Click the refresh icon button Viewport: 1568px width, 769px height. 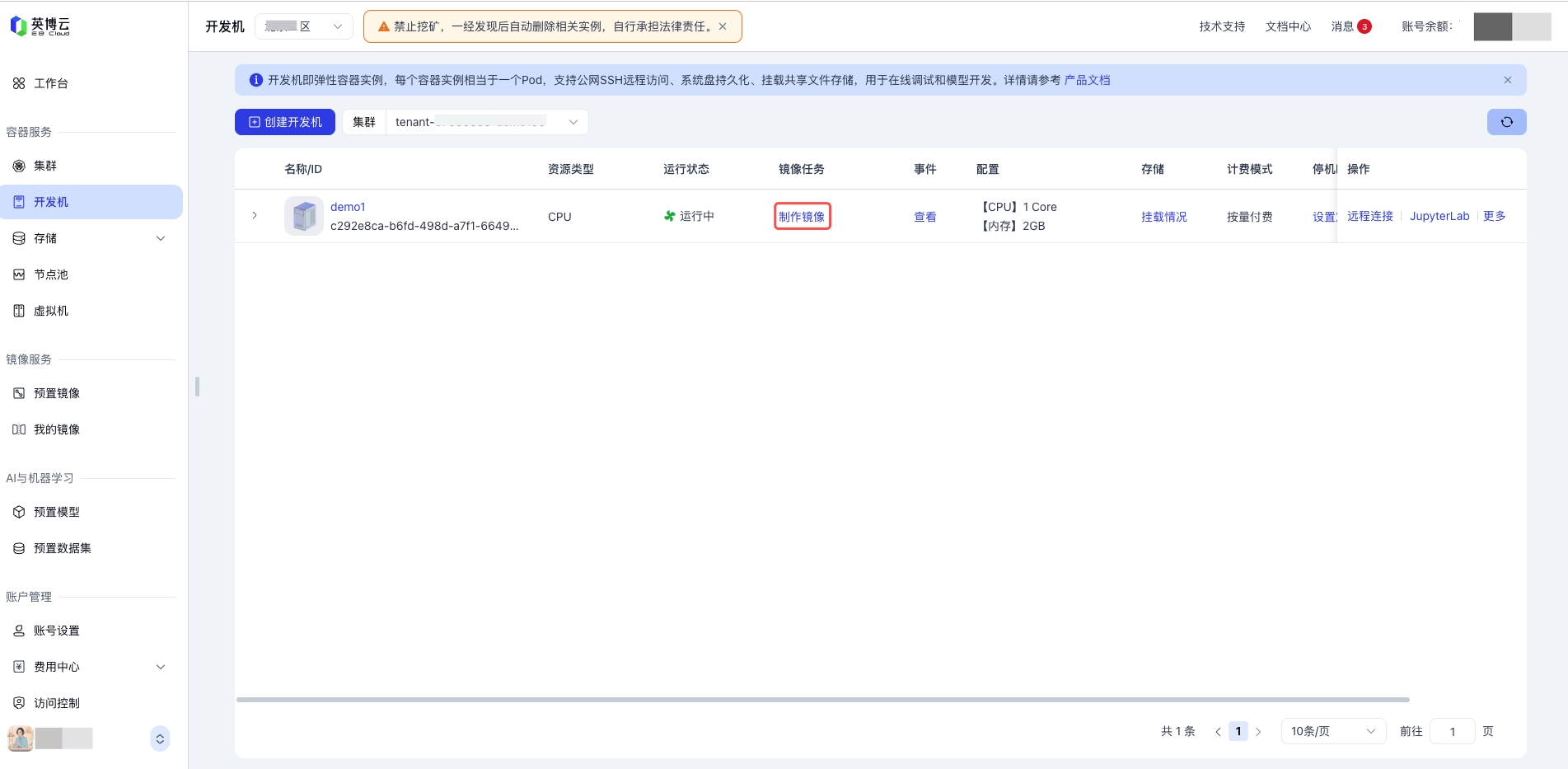click(1506, 122)
